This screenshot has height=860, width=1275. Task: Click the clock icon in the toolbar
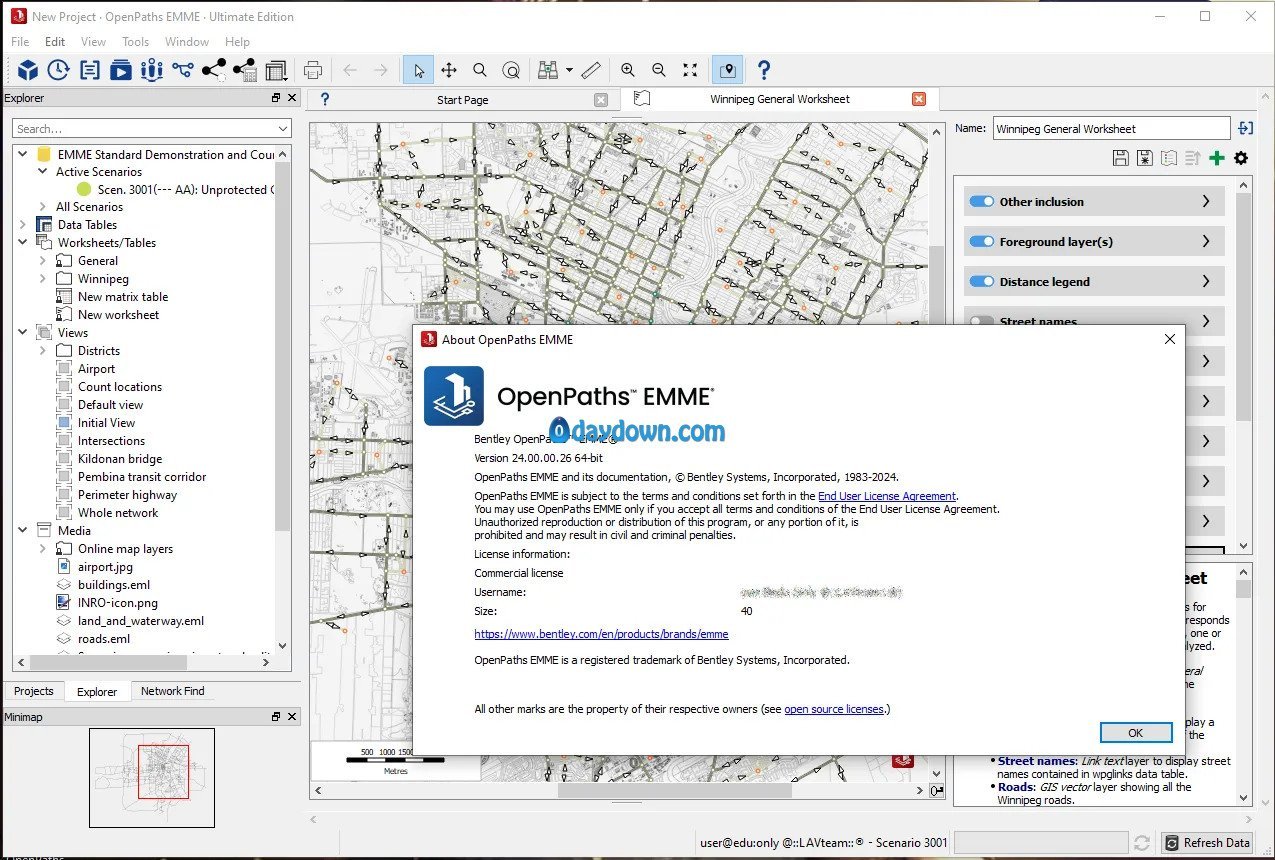(x=59, y=70)
